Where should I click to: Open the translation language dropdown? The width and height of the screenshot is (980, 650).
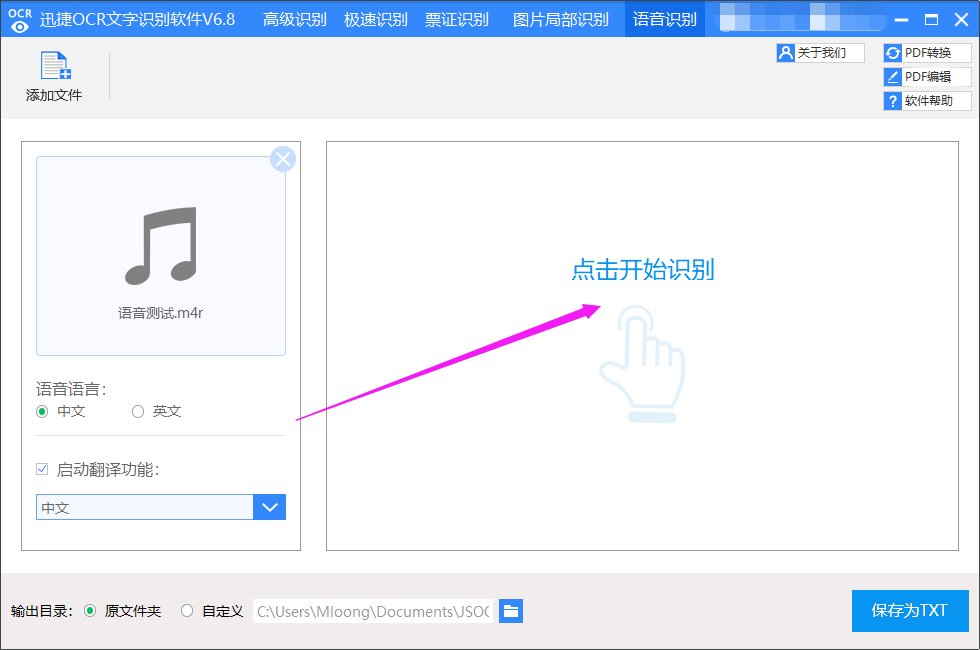[270, 507]
